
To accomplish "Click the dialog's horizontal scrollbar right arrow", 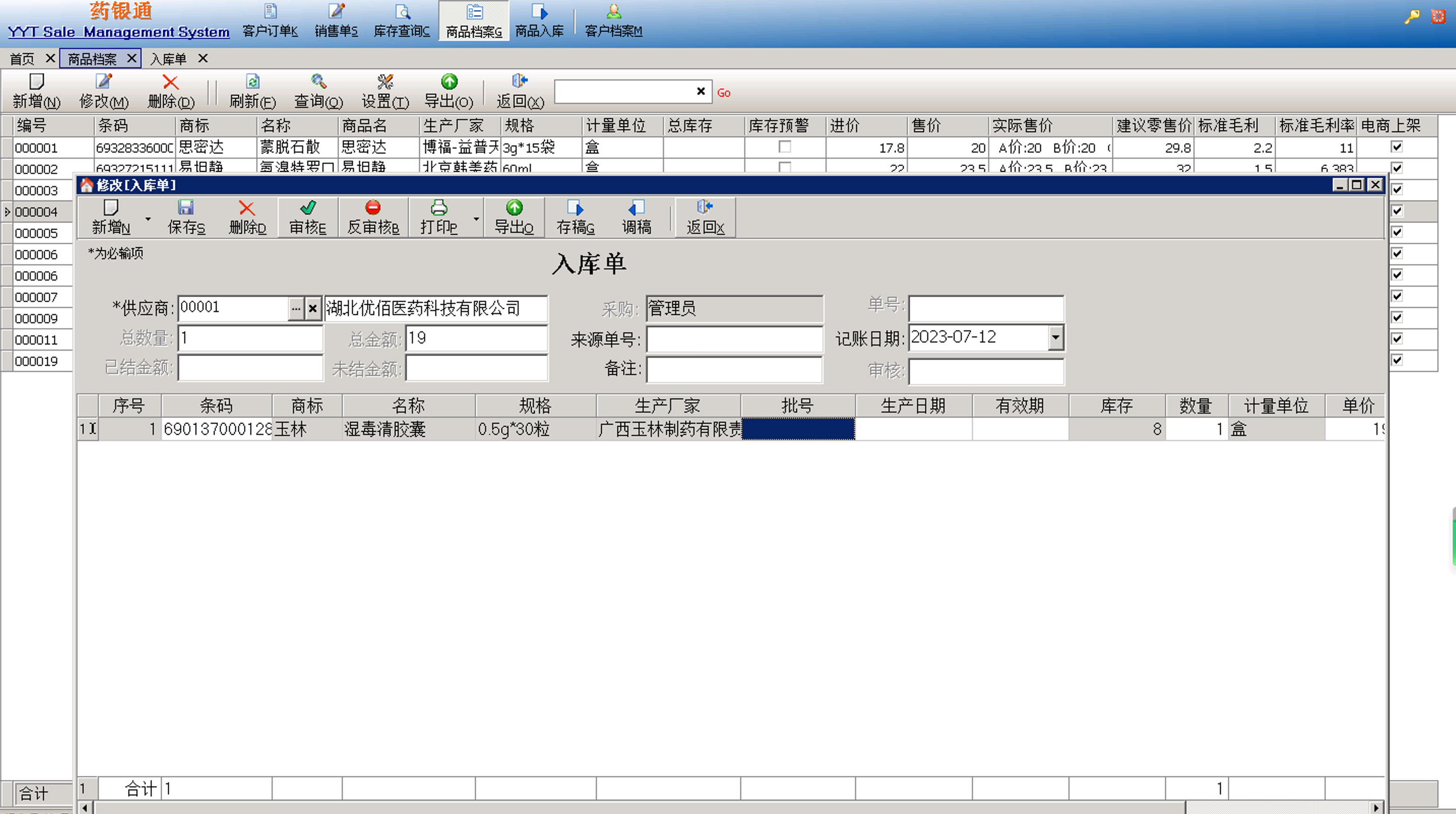I will 1376,807.
